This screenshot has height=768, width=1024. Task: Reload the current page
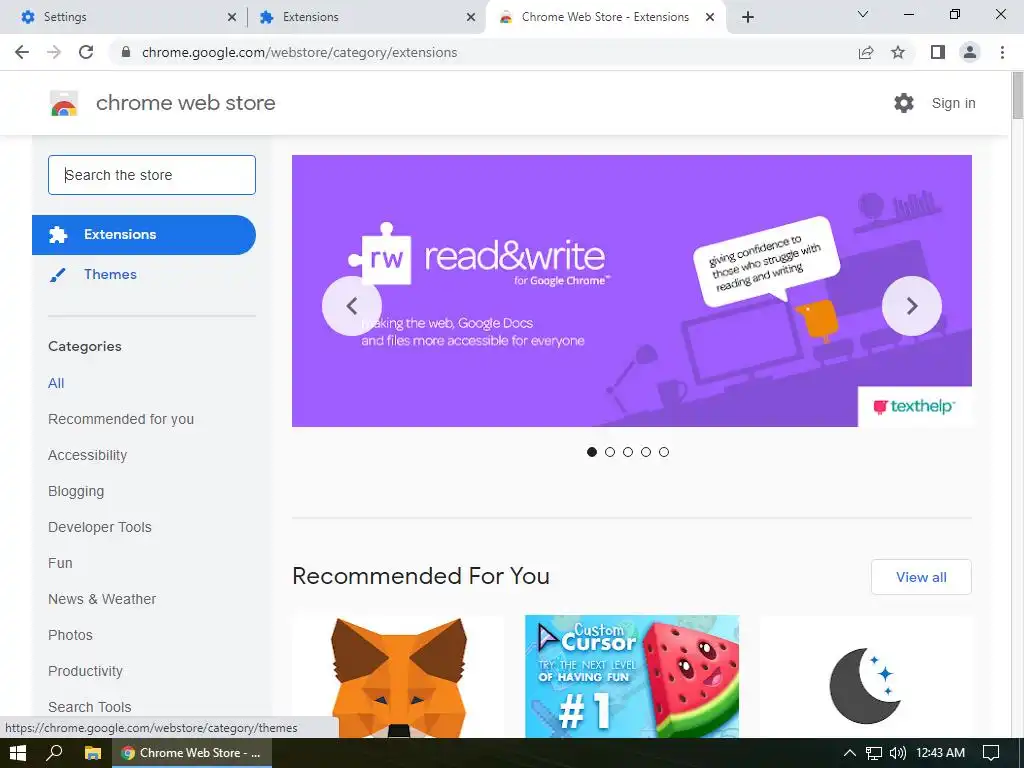point(86,52)
